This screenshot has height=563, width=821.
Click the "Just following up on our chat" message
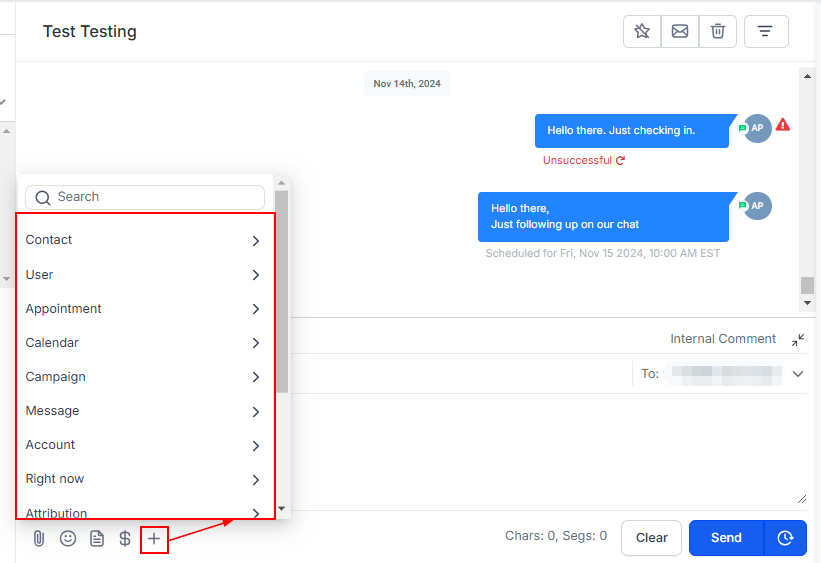click(603, 217)
